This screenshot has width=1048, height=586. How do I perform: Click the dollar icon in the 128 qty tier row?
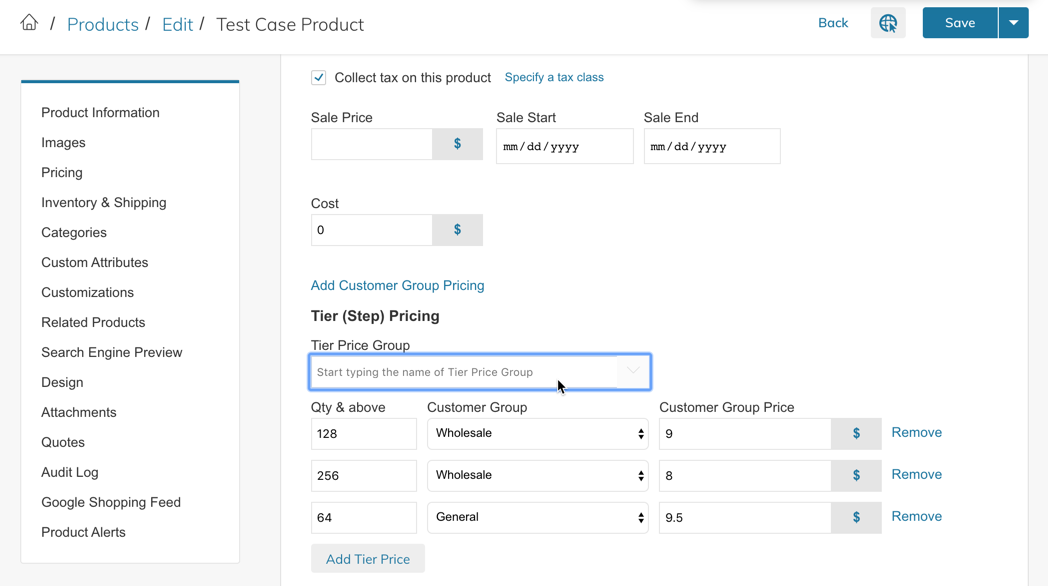856,434
